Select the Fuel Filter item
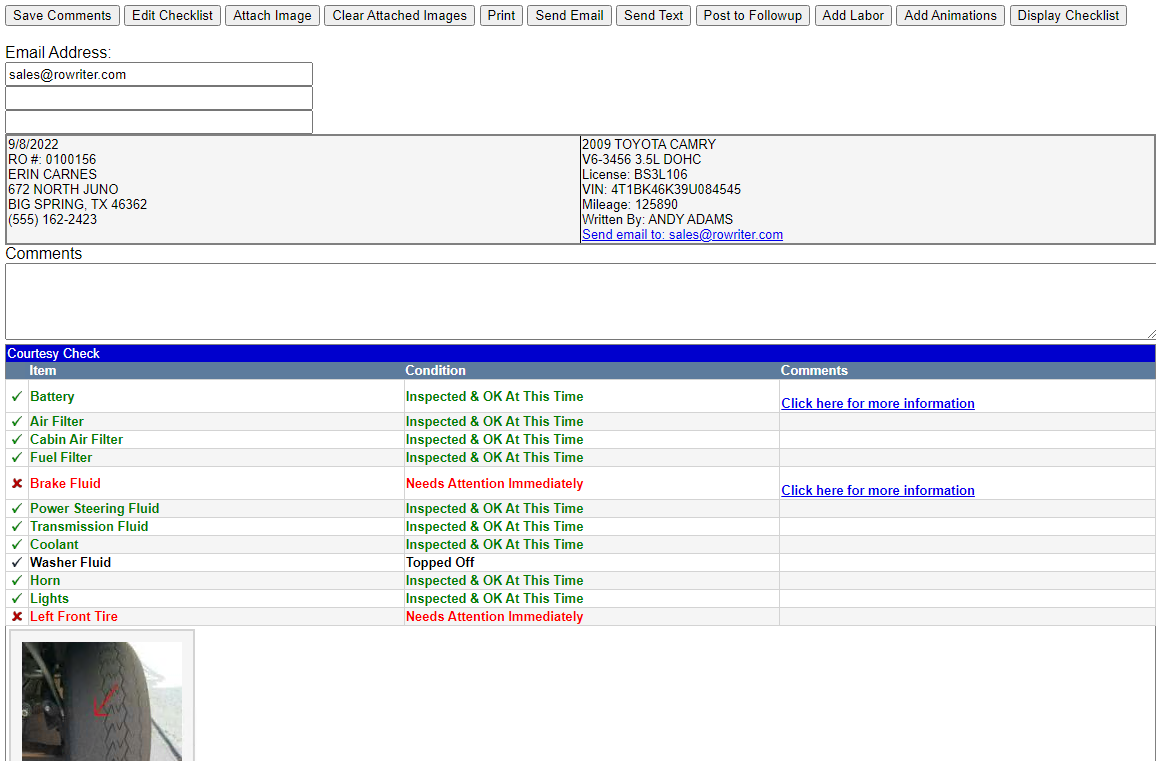Screen dimensions: 1156x761 tap(61, 458)
